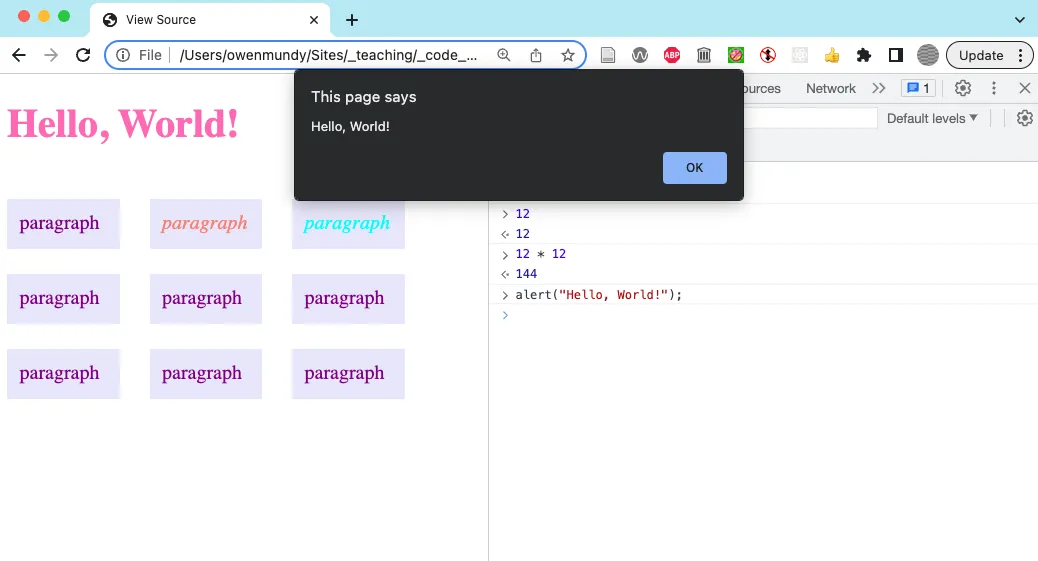Select the View Source tab

(x=209, y=20)
